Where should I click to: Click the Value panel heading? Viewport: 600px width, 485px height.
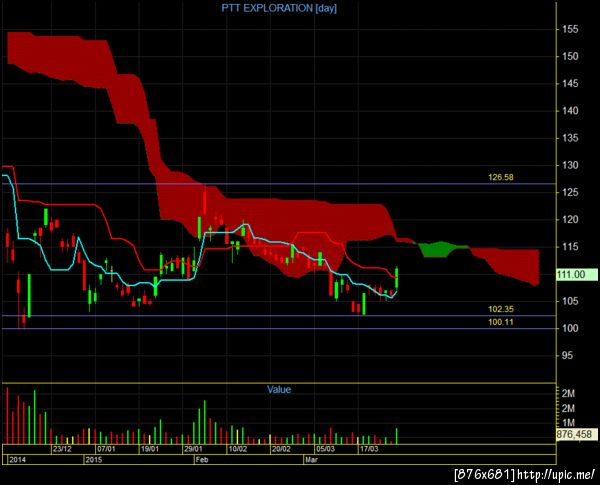click(x=279, y=390)
